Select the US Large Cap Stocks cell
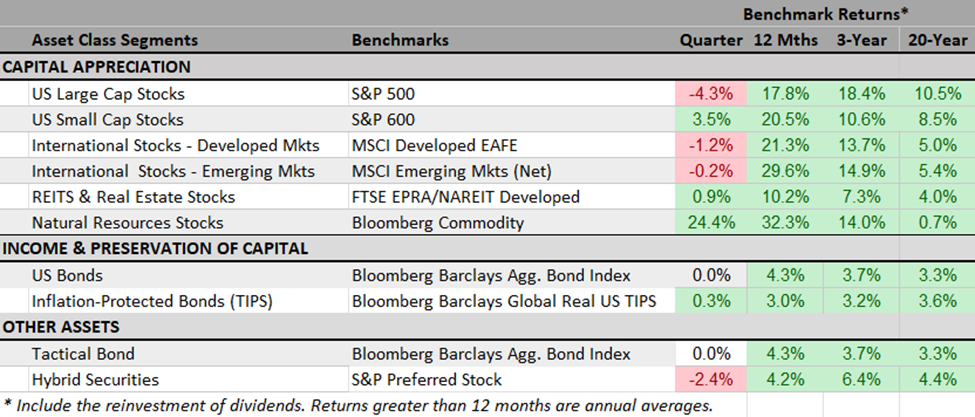975x417 pixels. [x=108, y=95]
